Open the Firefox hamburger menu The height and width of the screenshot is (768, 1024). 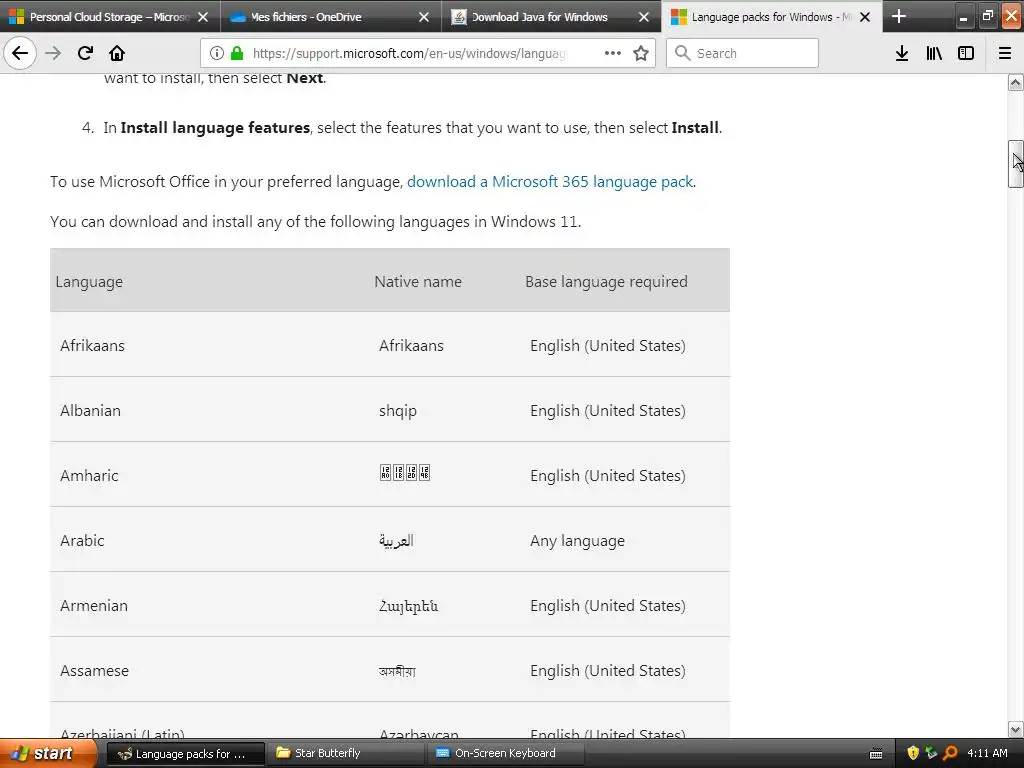[x=1005, y=53]
